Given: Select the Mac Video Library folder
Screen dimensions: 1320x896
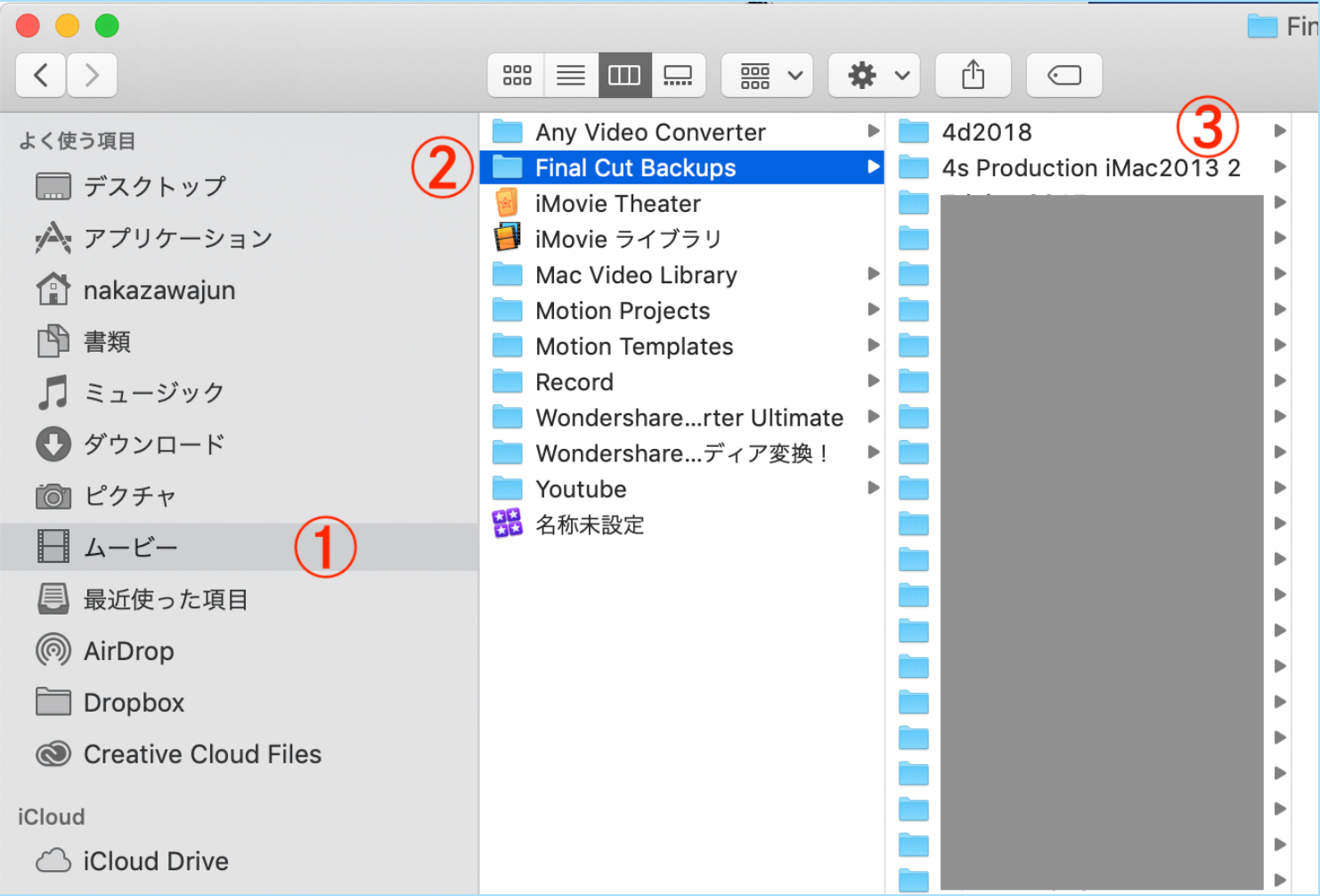Looking at the screenshot, I should click(x=682, y=274).
